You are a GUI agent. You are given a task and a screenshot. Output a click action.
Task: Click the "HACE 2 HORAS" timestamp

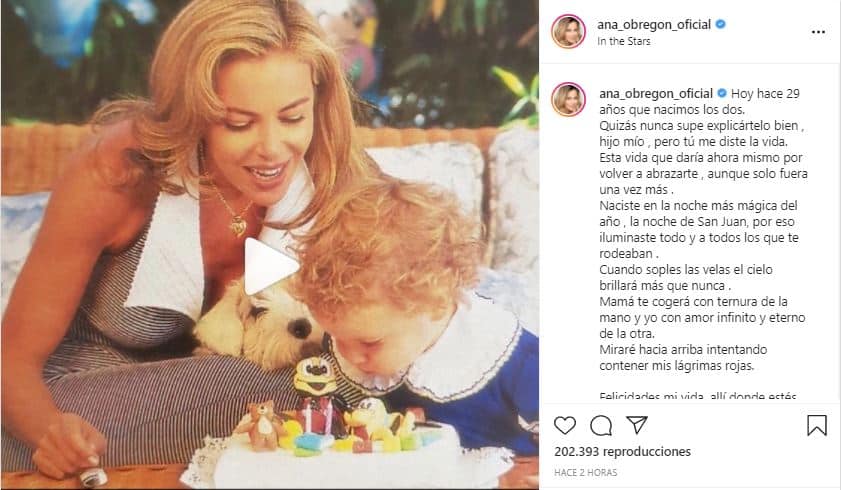(585, 472)
